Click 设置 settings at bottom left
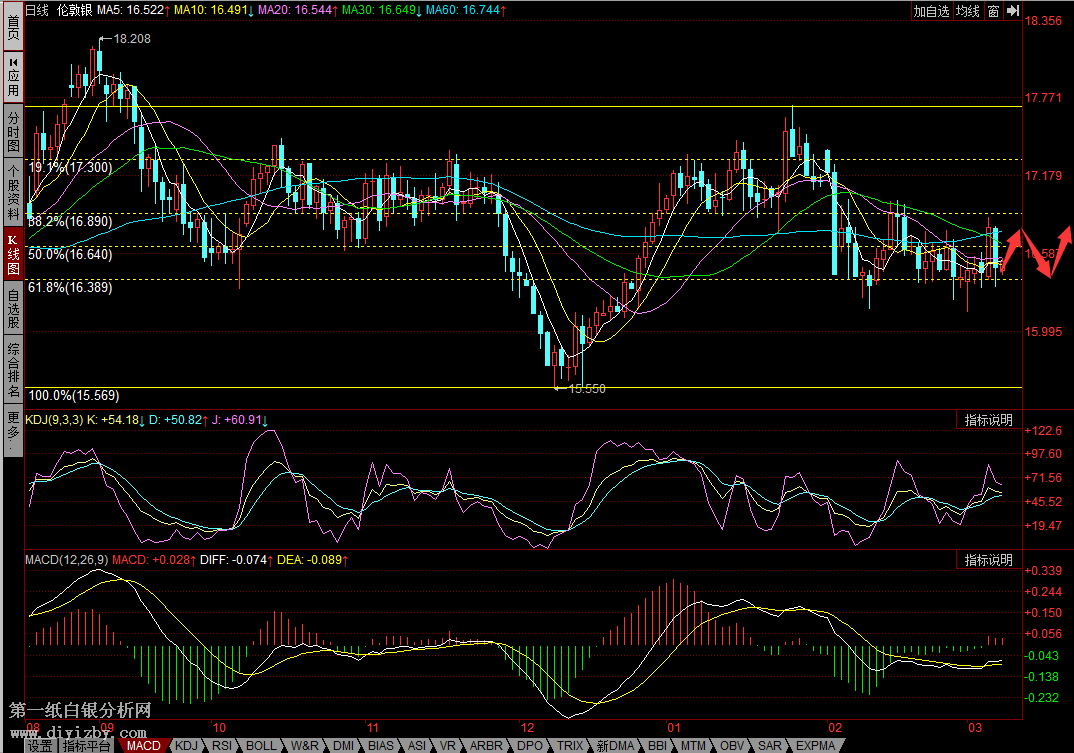1074x753 pixels. tap(40, 746)
